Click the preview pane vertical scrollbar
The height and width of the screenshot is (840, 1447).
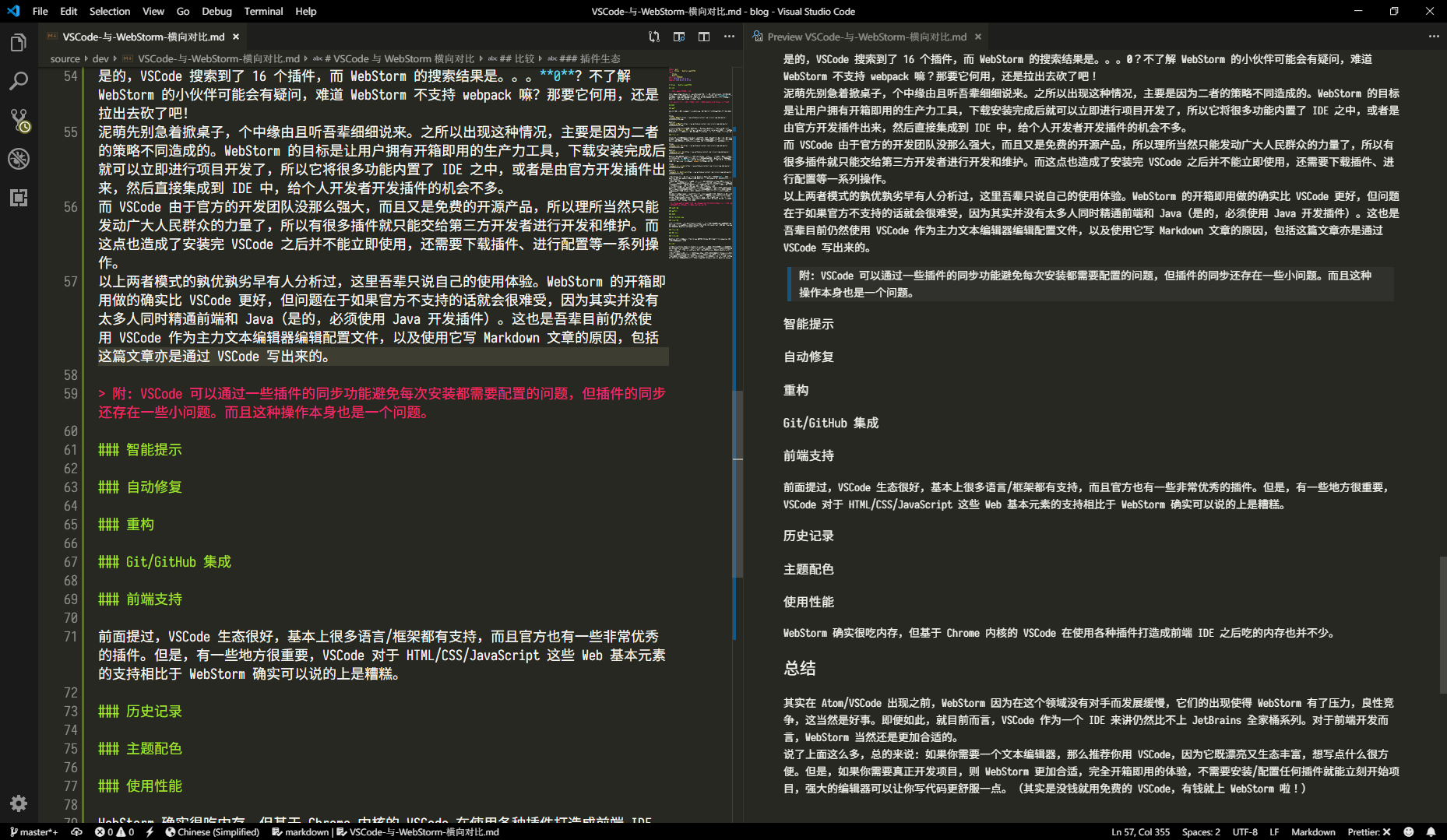coord(1442,625)
